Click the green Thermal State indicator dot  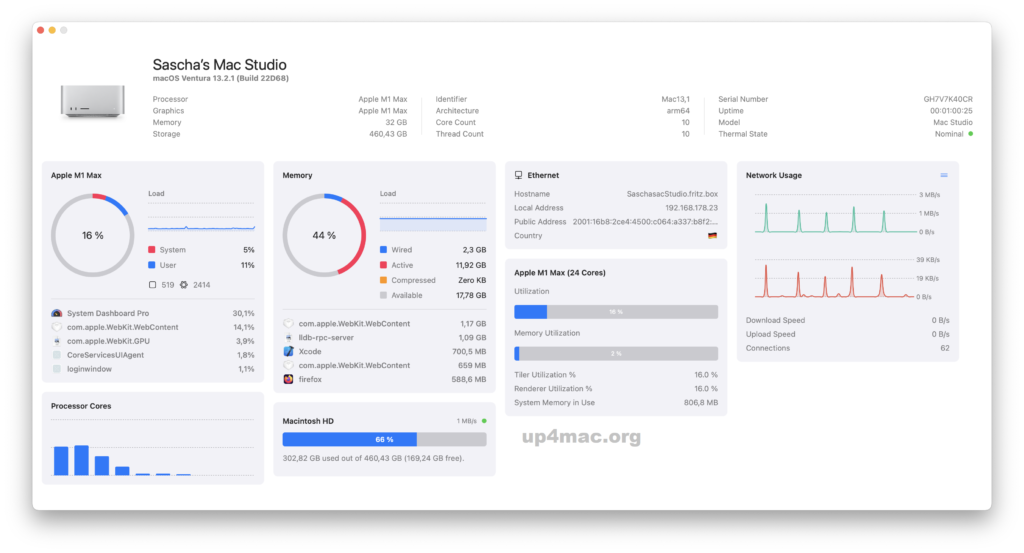tap(970, 134)
